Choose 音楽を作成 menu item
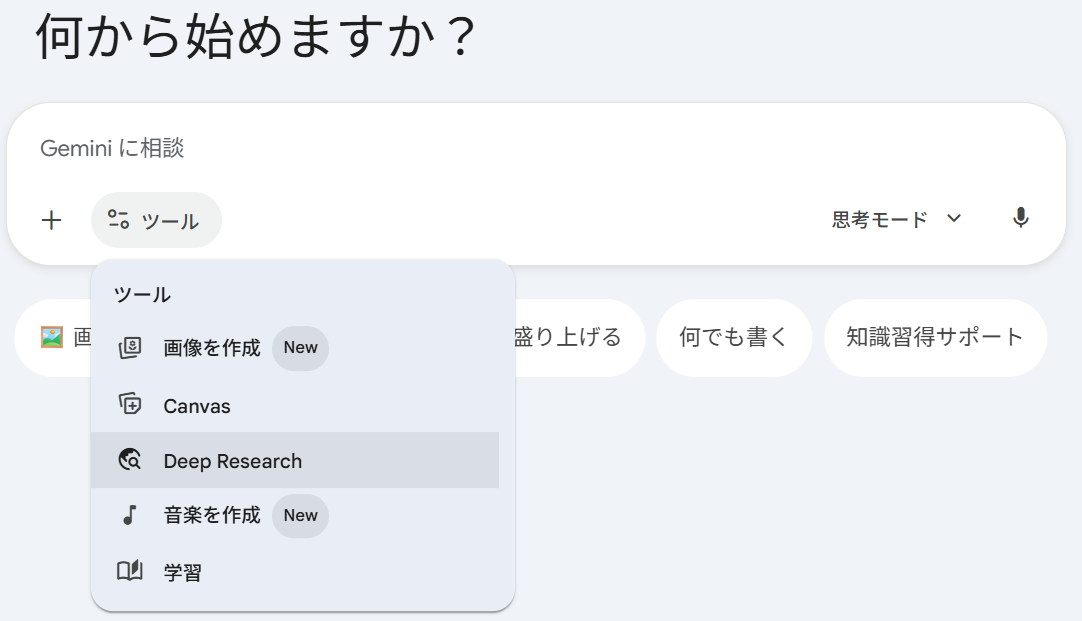The width and height of the screenshot is (1082, 621). (295, 515)
